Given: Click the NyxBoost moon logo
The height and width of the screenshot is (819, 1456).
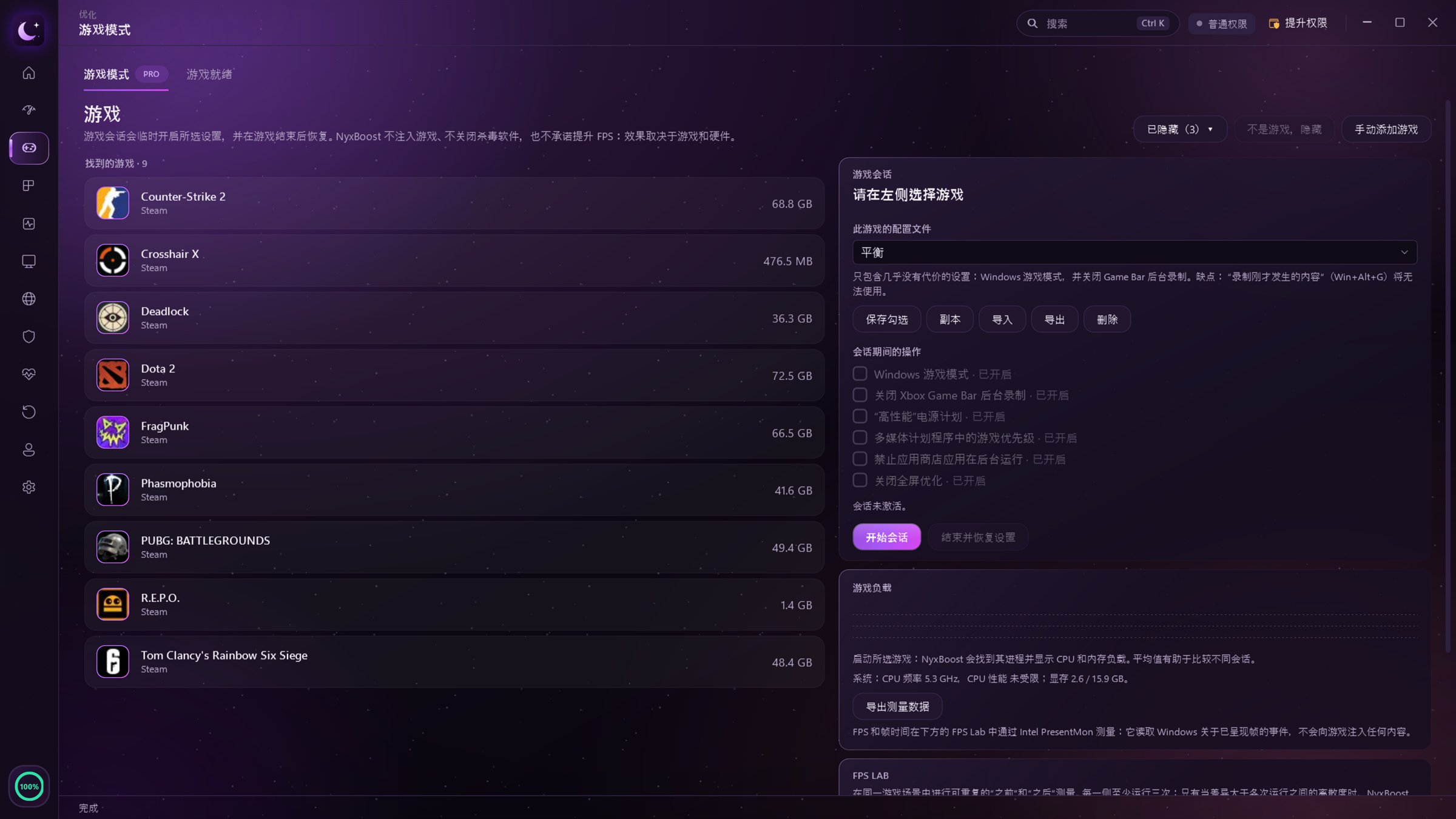Looking at the screenshot, I should pos(29,30).
